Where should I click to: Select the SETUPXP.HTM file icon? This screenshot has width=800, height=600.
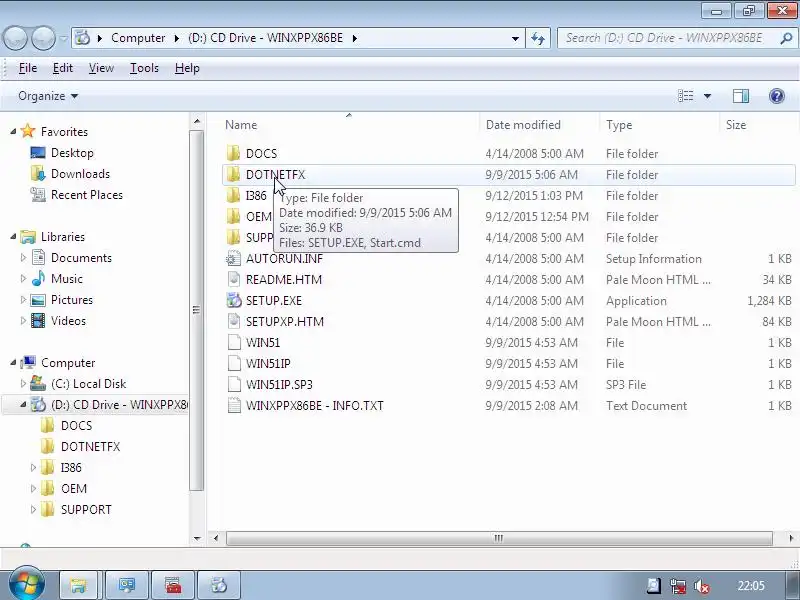tap(233, 321)
